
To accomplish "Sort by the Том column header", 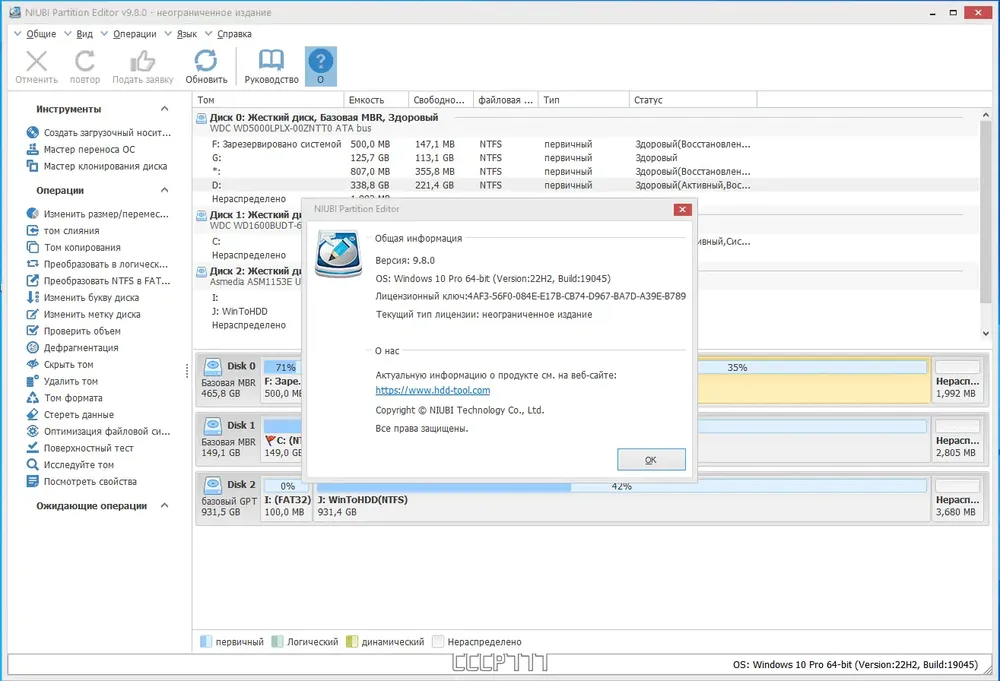I will [268, 99].
